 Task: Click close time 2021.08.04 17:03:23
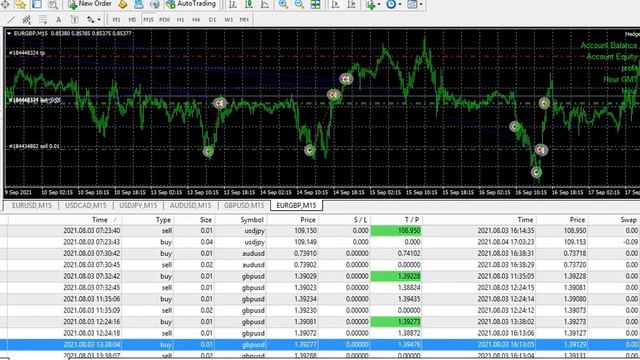505,242
